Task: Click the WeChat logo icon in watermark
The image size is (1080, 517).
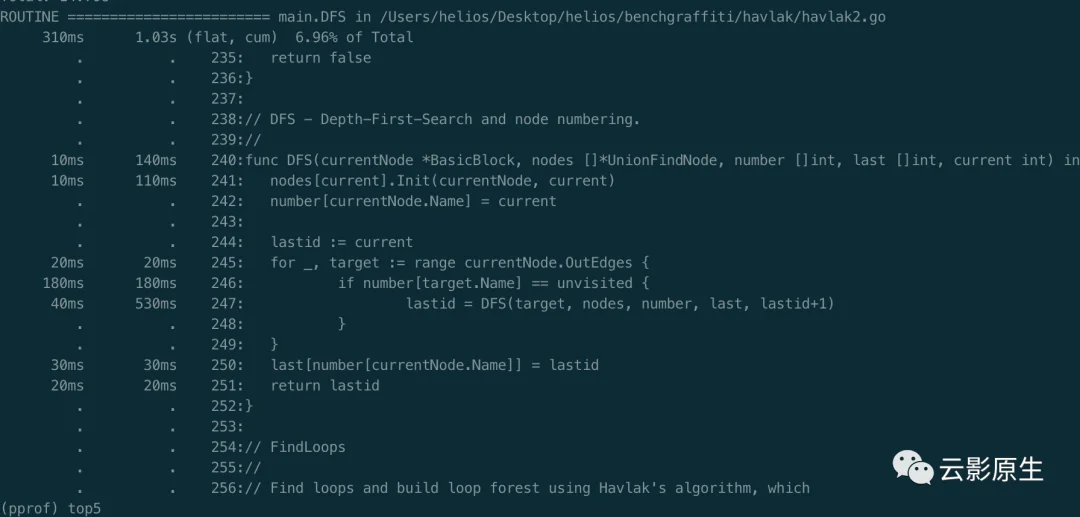Action: [914, 467]
